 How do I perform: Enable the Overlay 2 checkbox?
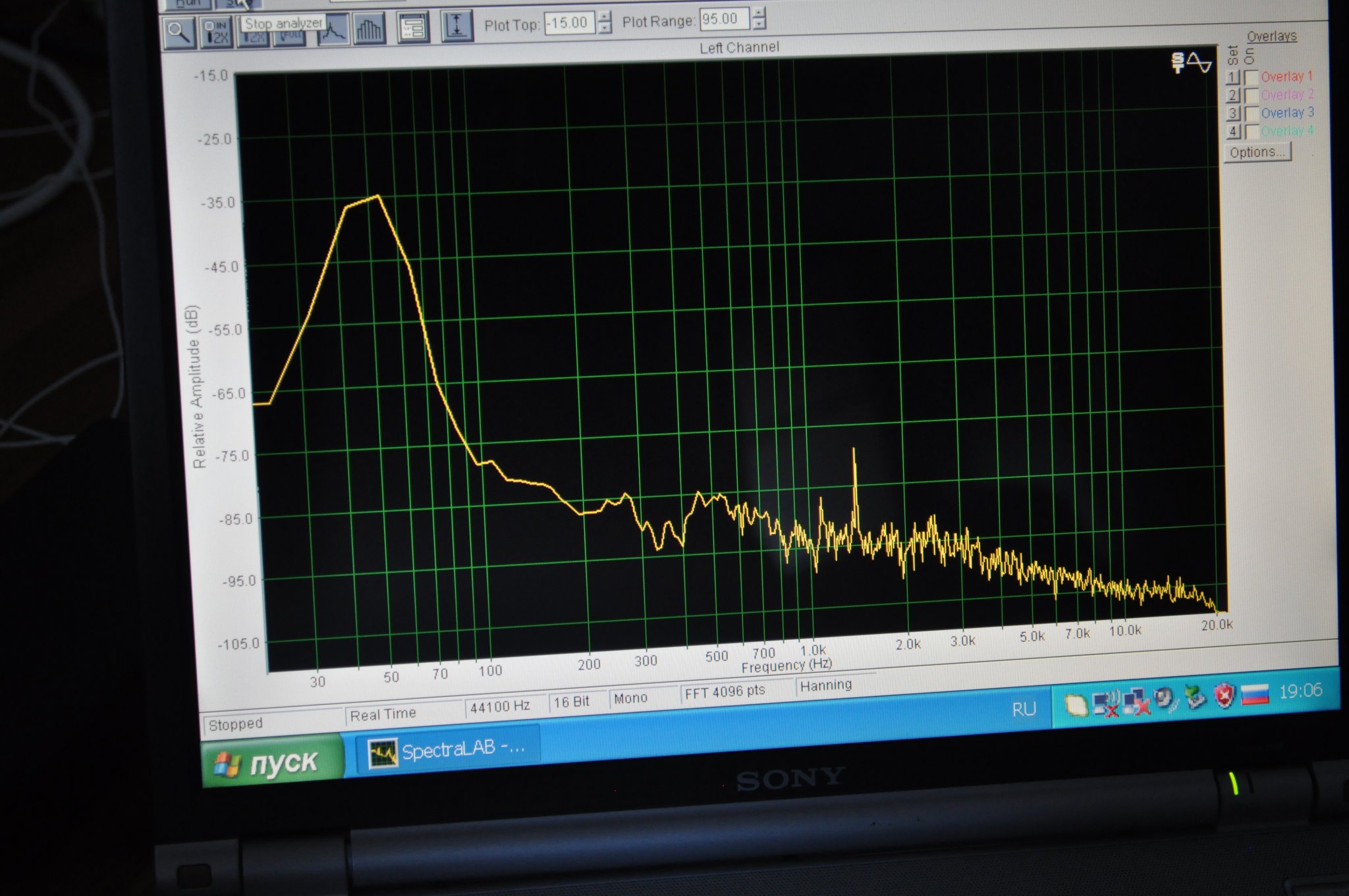point(1252,95)
